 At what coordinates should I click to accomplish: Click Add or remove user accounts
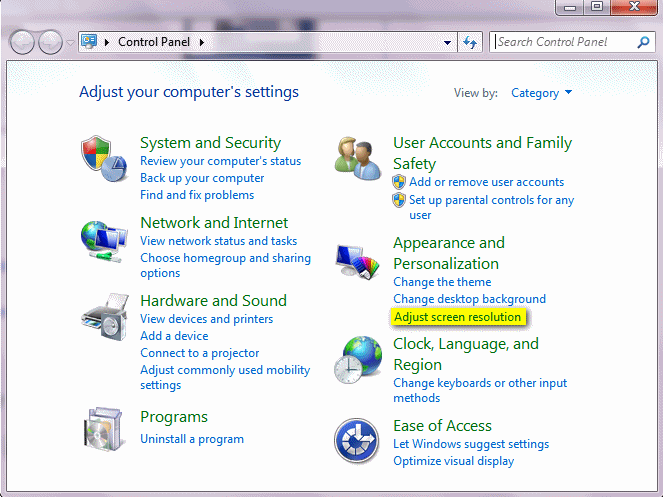[487, 182]
